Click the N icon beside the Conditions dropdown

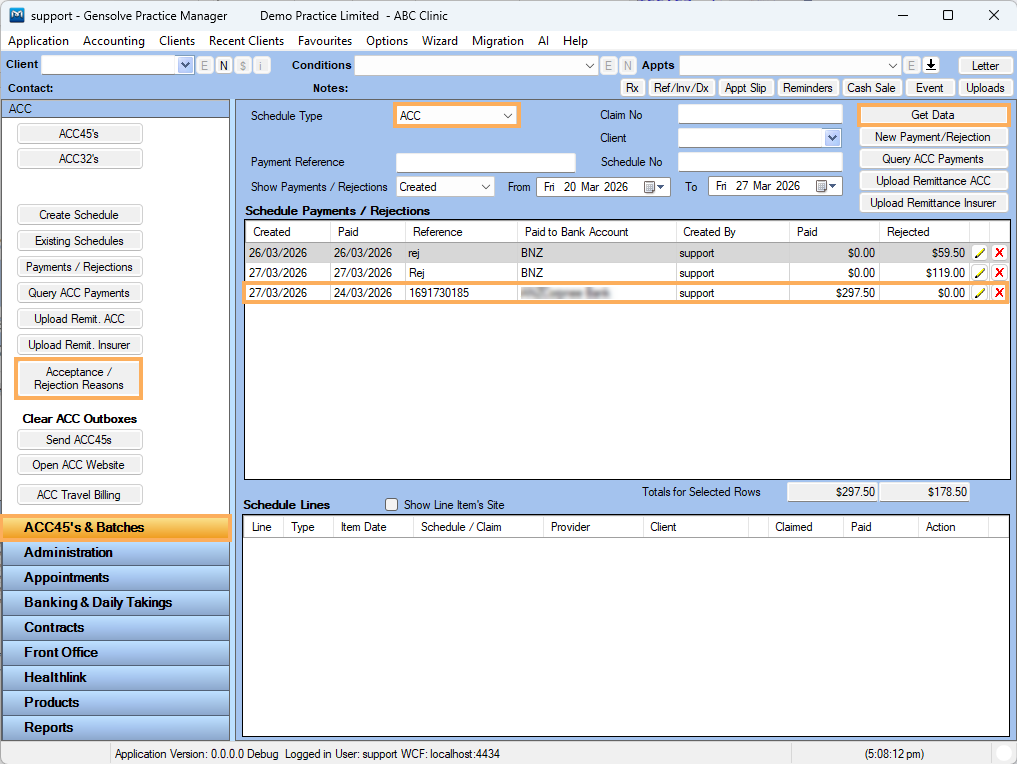click(627, 66)
